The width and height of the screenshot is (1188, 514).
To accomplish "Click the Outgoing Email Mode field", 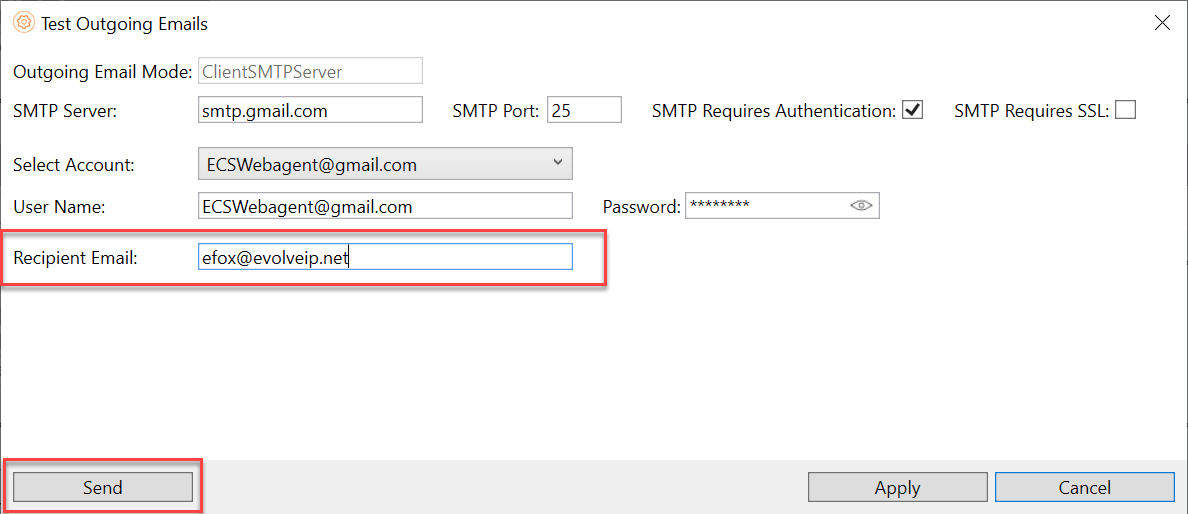I will pos(310,71).
